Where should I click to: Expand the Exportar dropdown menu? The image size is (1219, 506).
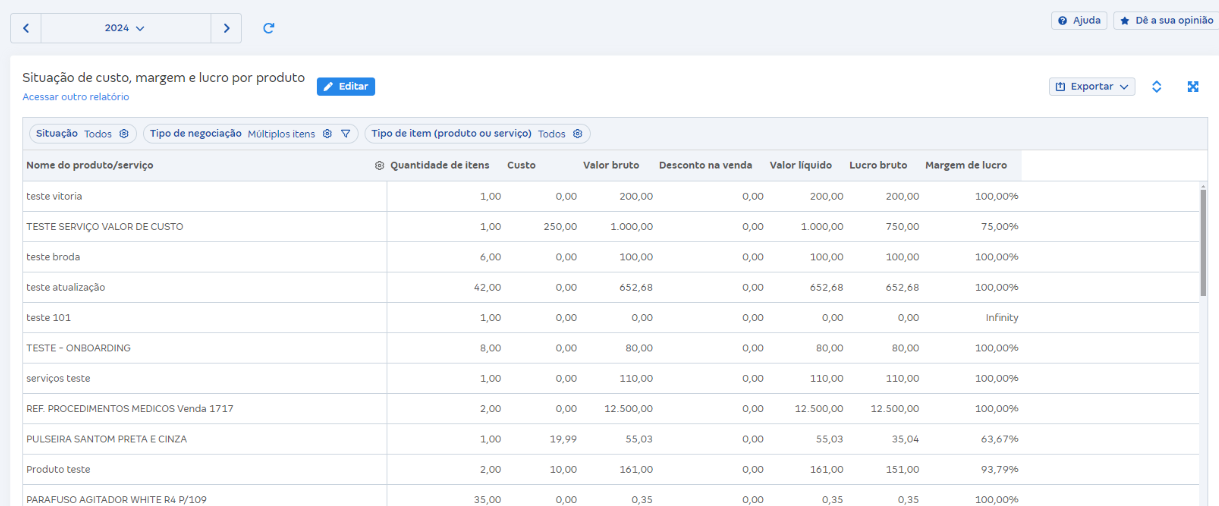(1092, 87)
